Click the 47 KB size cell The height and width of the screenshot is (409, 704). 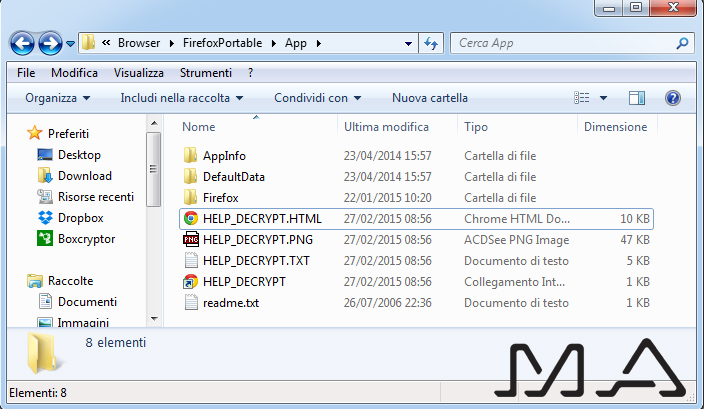tap(635, 240)
